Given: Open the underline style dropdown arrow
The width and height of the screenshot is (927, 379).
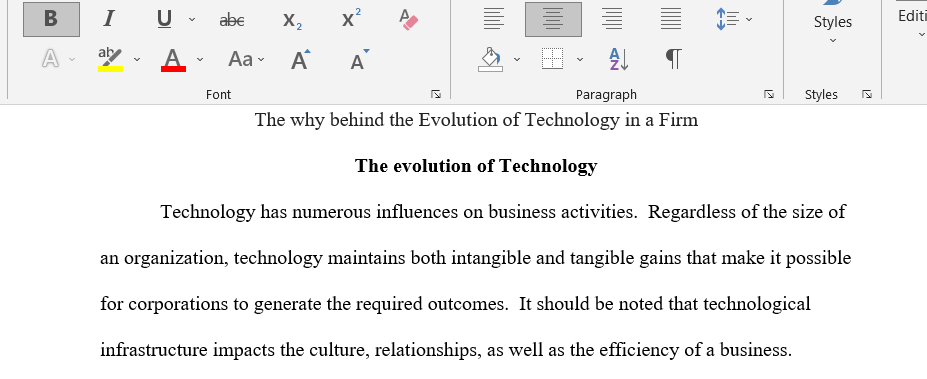Looking at the screenshot, I should coord(192,20).
